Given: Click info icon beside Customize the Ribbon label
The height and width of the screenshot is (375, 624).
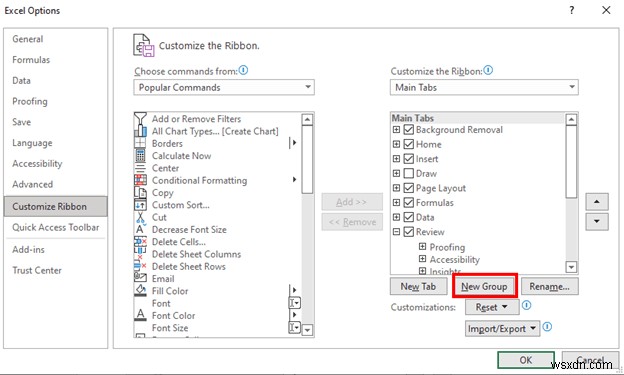Looking at the screenshot, I should pyautogui.click(x=488, y=70).
